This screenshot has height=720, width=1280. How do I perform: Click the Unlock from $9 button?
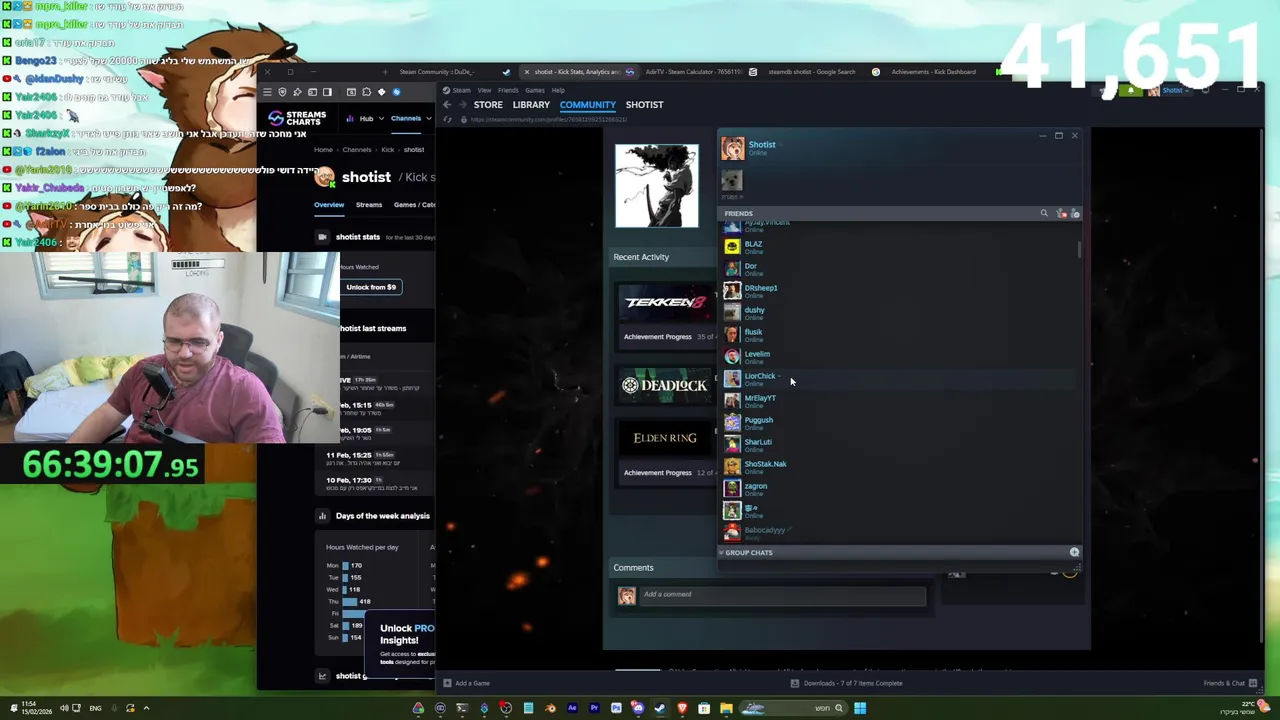click(371, 287)
